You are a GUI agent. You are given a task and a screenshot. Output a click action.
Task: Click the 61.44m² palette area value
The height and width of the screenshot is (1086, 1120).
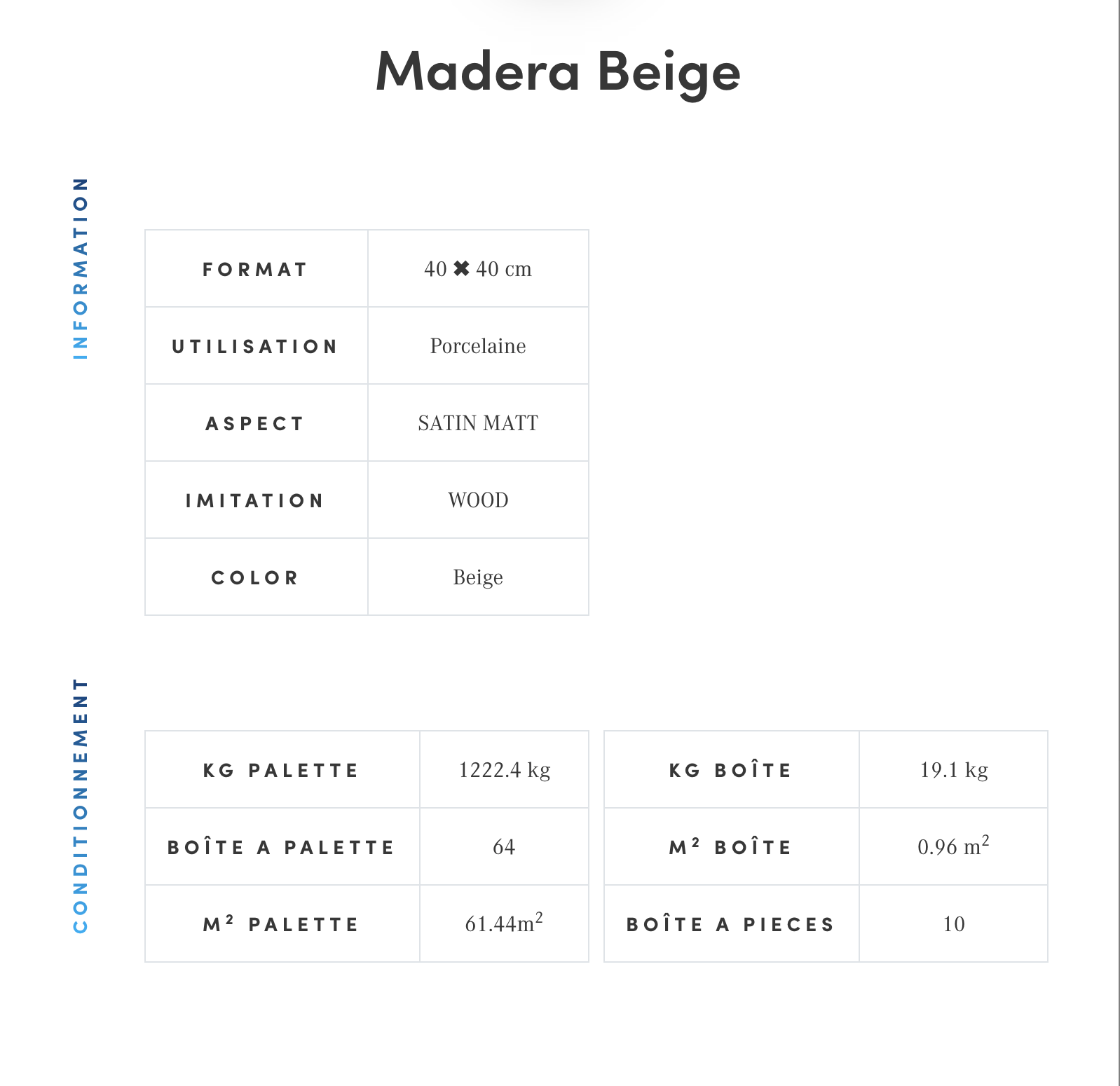504,923
